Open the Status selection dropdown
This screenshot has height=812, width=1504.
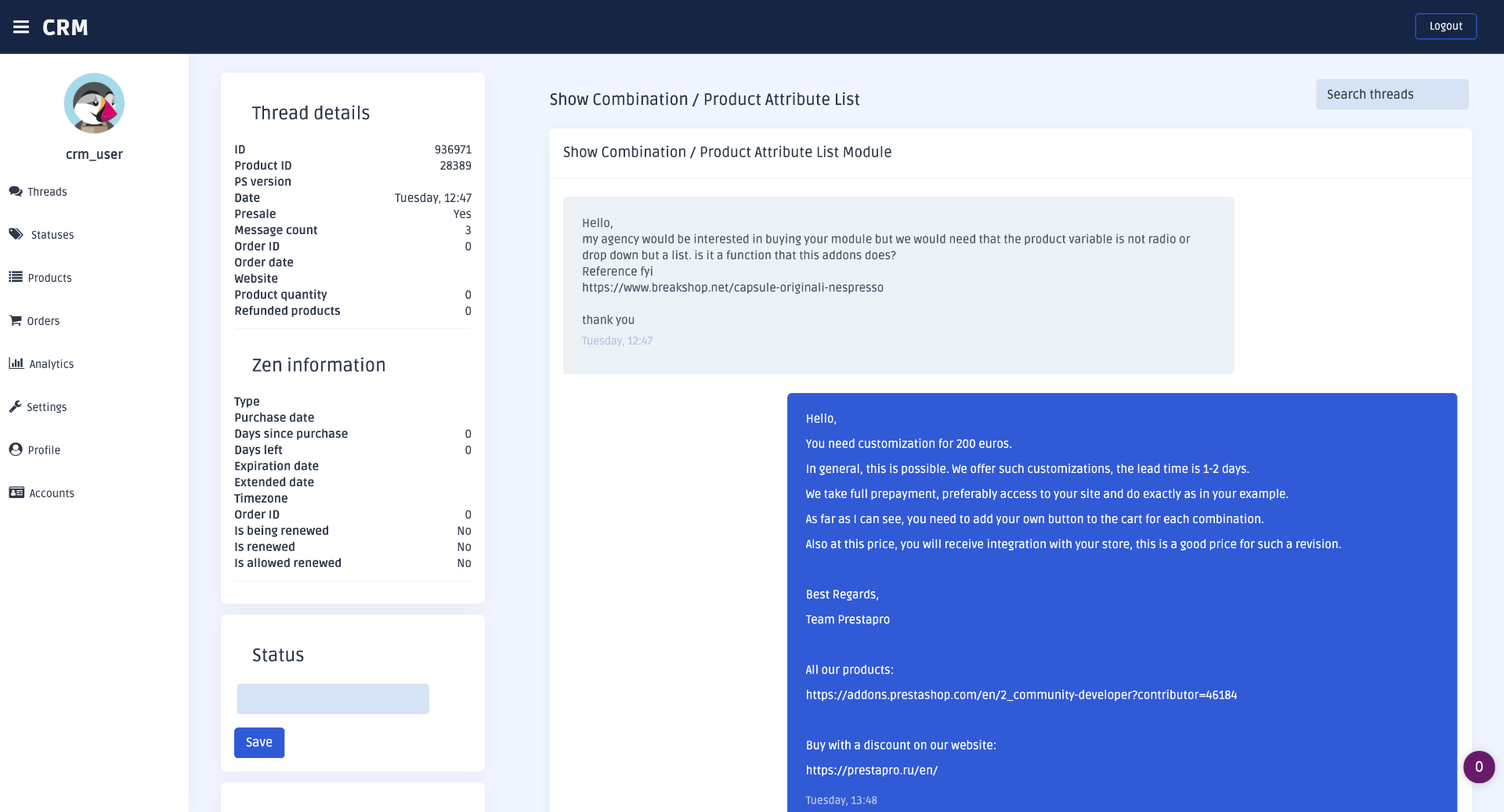click(x=333, y=698)
